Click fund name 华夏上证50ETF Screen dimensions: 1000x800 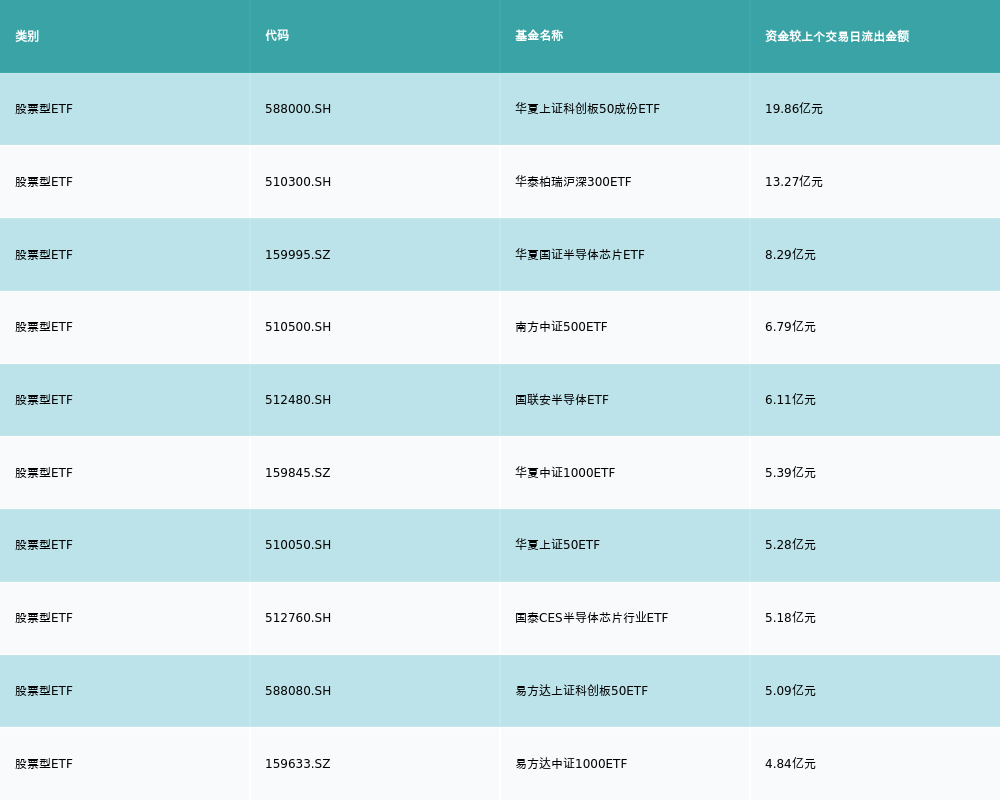pos(557,545)
